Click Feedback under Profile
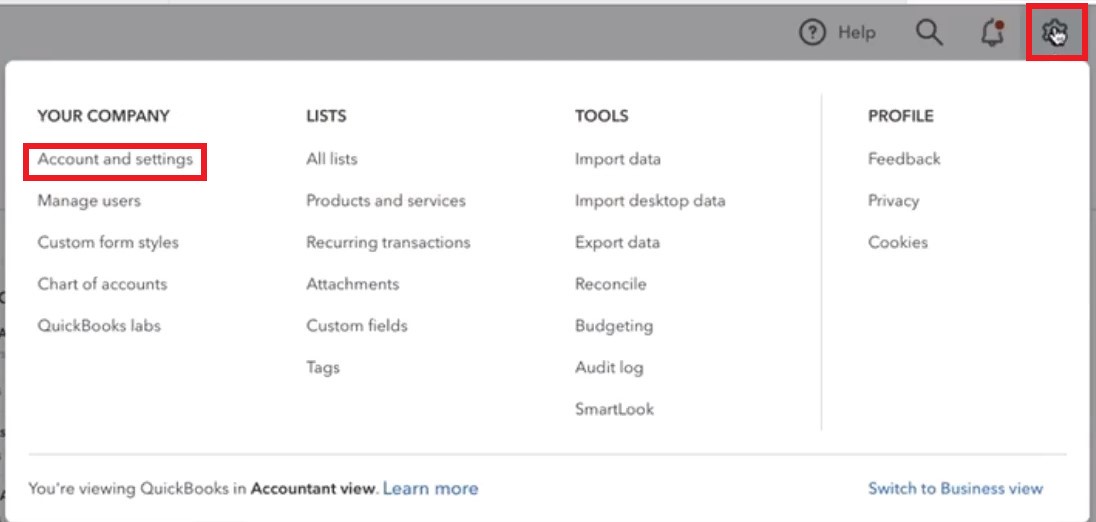 pyautogui.click(x=904, y=159)
